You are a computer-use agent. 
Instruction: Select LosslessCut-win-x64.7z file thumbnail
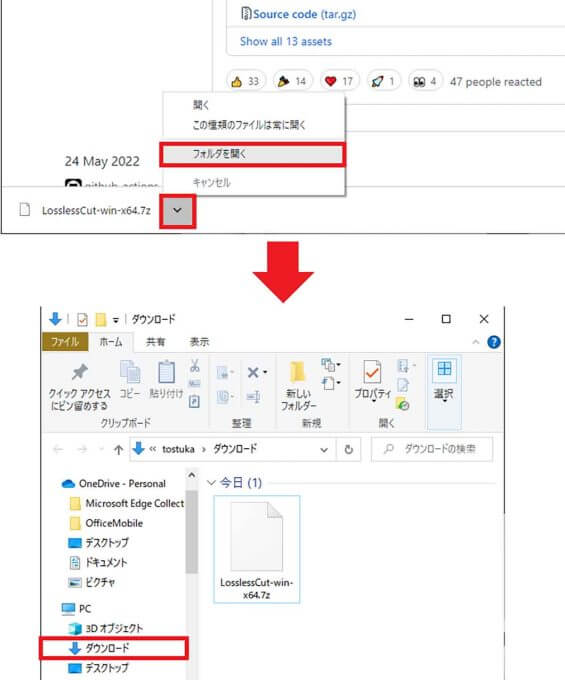tap(257, 549)
